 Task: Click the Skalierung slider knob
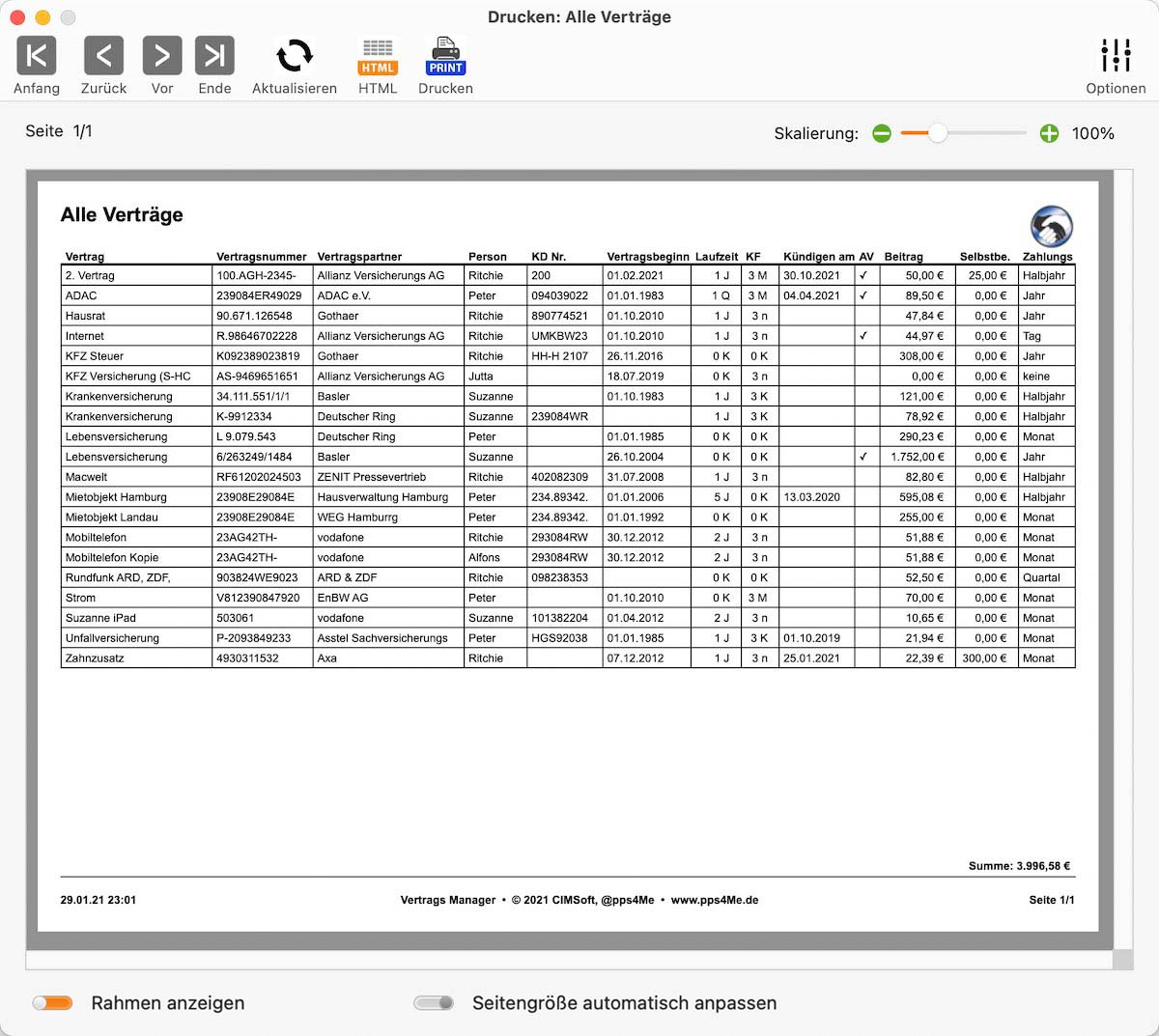click(938, 133)
